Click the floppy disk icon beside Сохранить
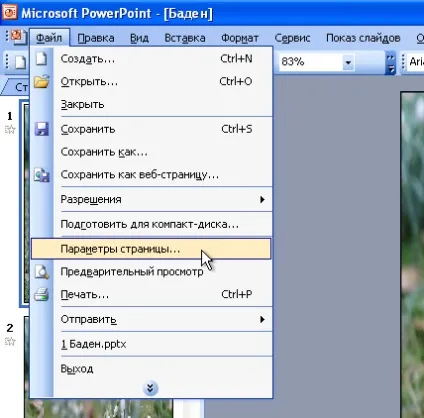Screen dimensions: 424x418 pyautogui.click(x=42, y=129)
